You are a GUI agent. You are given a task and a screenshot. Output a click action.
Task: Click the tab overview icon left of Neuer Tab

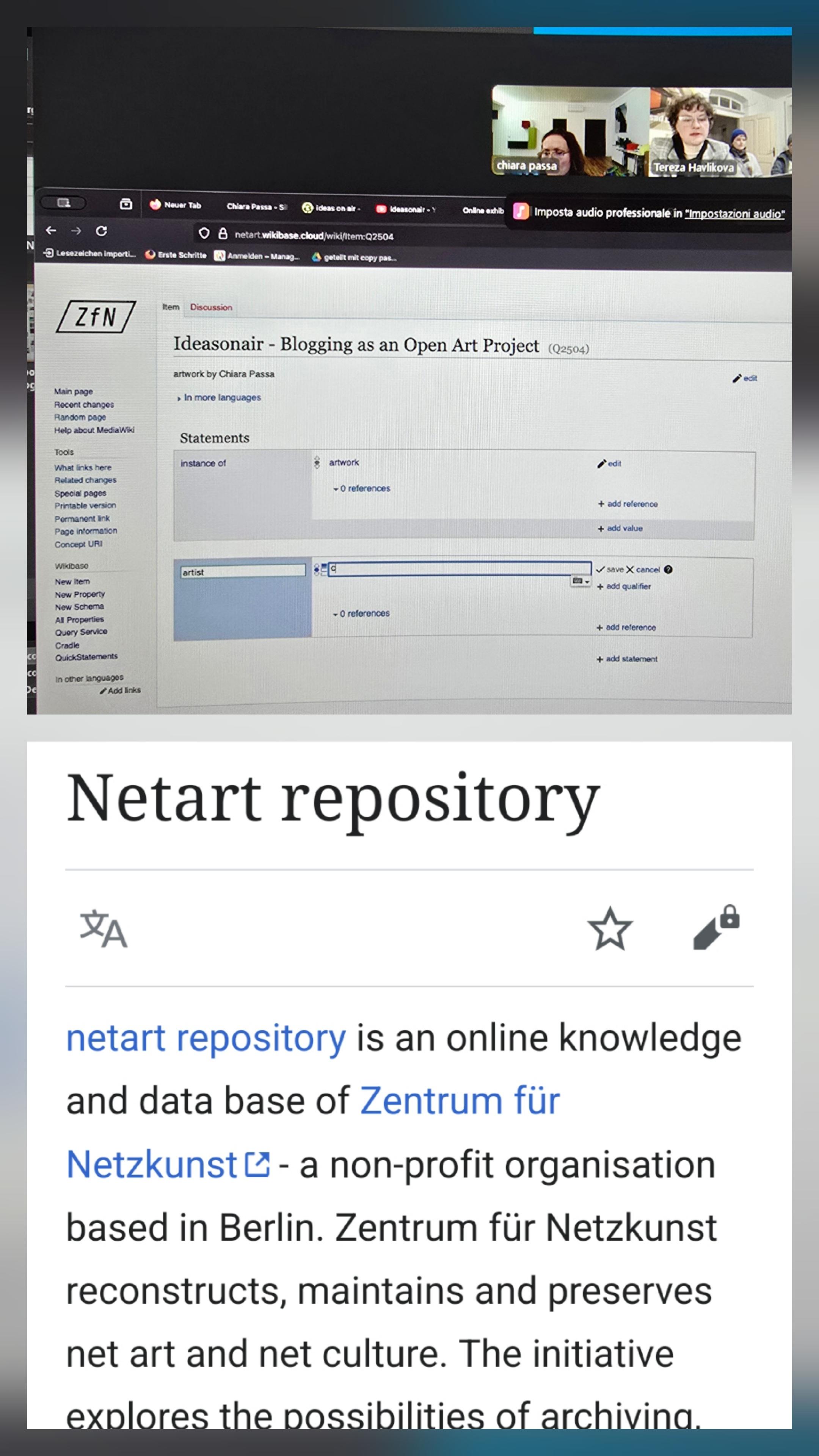pyautogui.click(x=126, y=204)
